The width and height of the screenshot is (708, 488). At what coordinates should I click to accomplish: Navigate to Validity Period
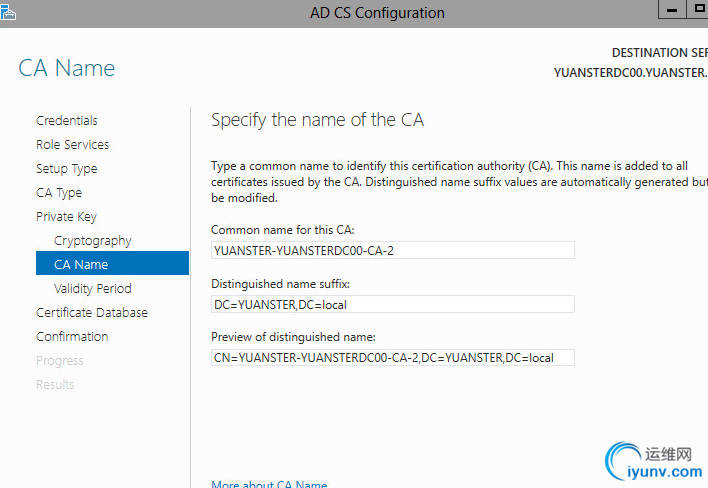coord(93,289)
